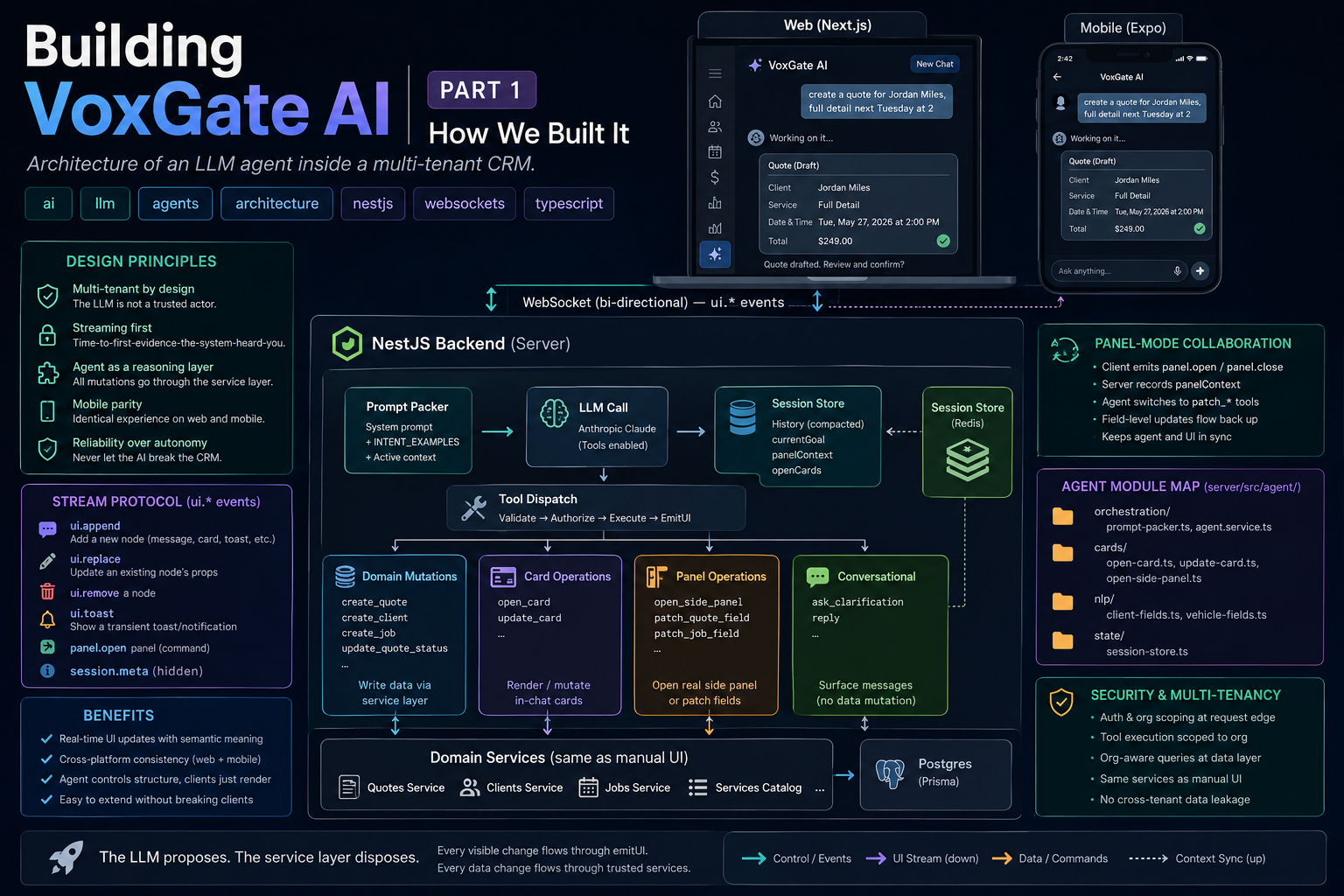Click the cards/ folder icon
1344x896 pixels.
(x=1062, y=552)
